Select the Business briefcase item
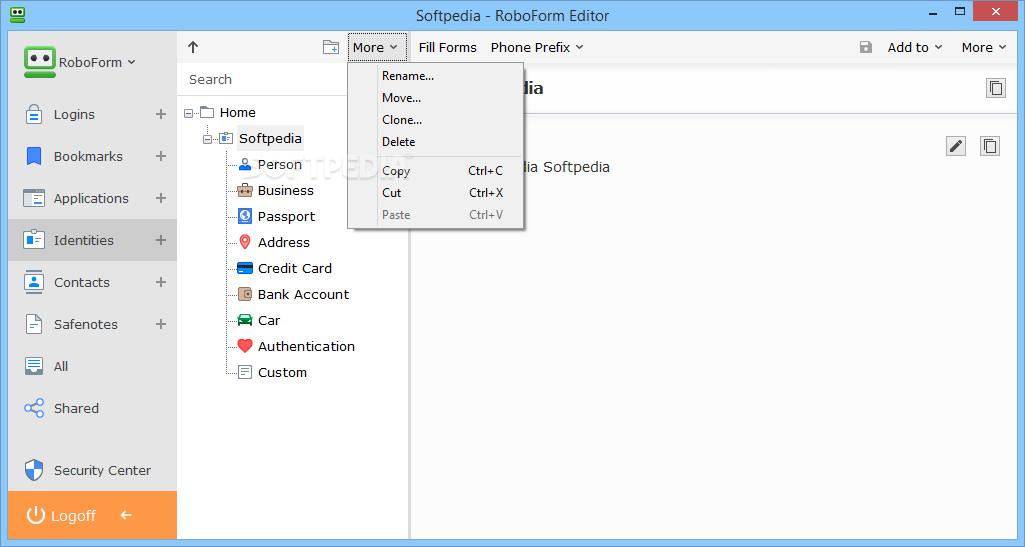Viewport: 1025px width, 547px height. [275, 191]
